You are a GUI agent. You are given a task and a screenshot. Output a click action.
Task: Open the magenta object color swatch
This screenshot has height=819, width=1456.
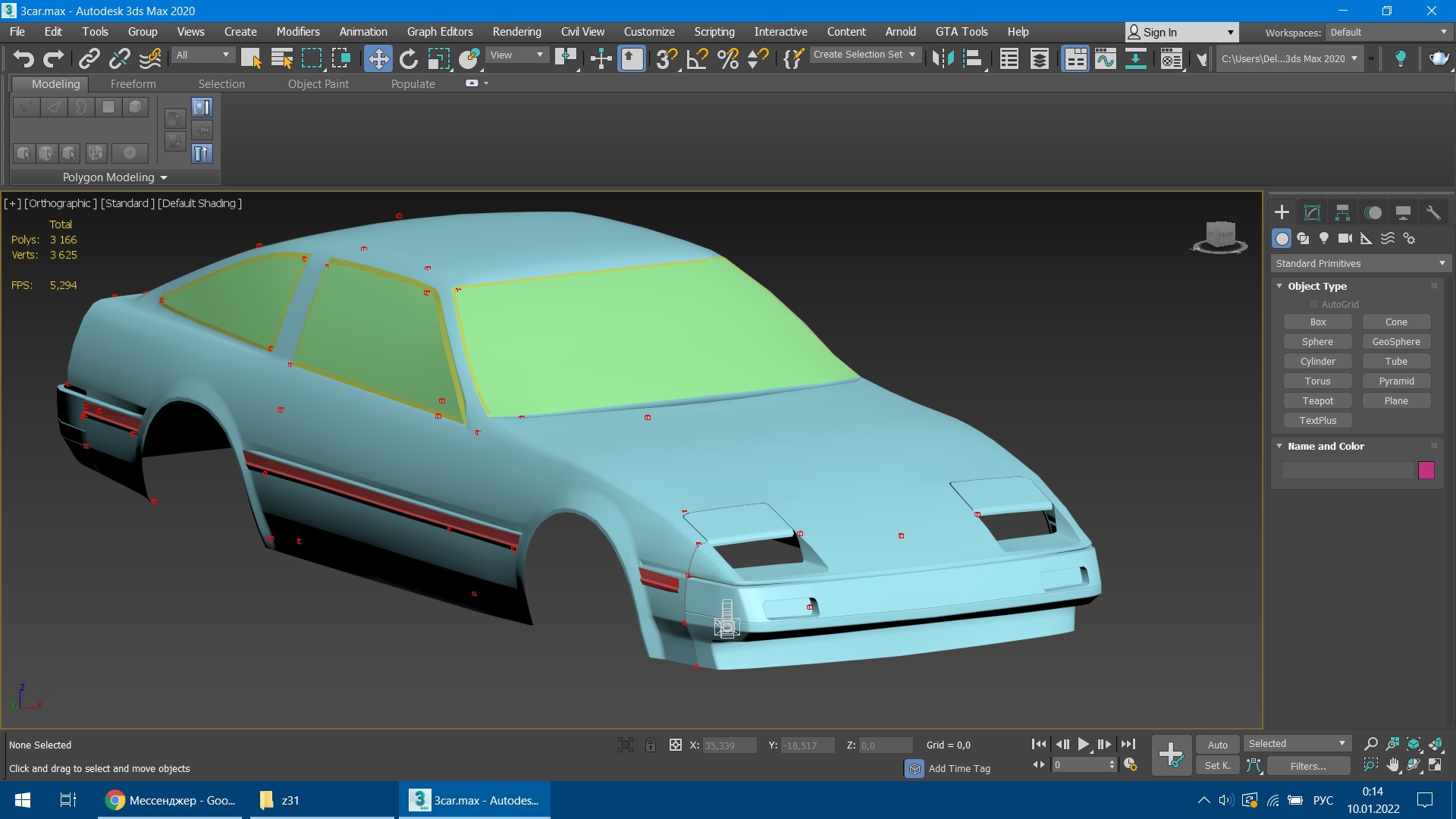click(x=1426, y=470)
